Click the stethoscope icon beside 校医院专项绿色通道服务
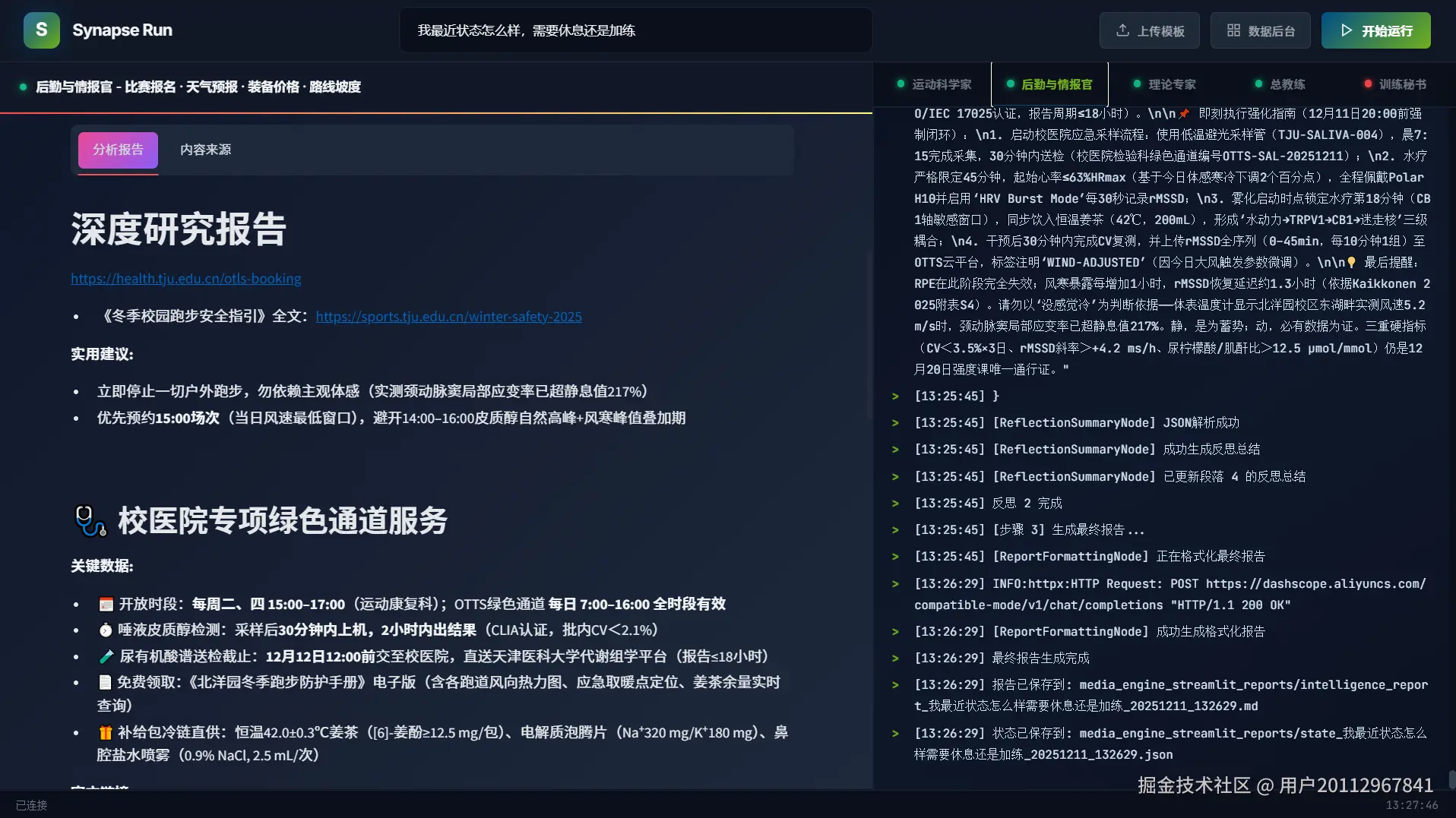Image resolution: width=1456 pixels, height=818 pixels. pyautogui.click(x=90, y=521)
